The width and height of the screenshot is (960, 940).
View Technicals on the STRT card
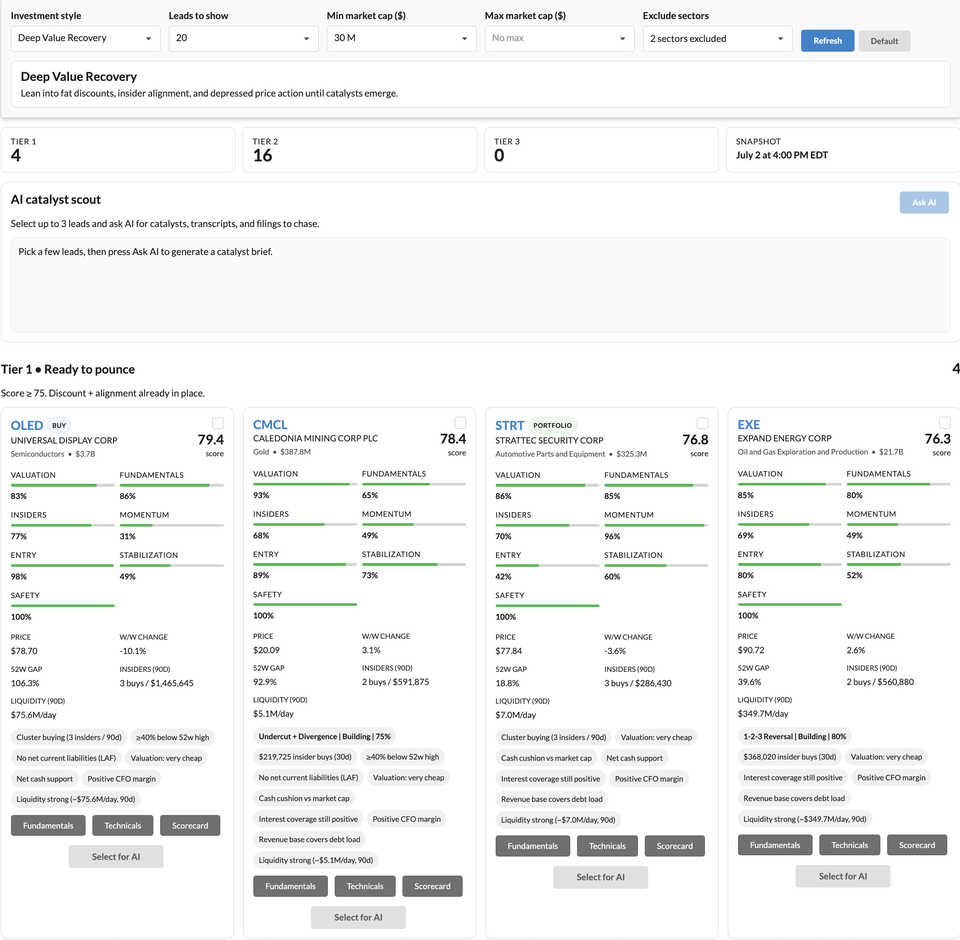click(607, 846)
